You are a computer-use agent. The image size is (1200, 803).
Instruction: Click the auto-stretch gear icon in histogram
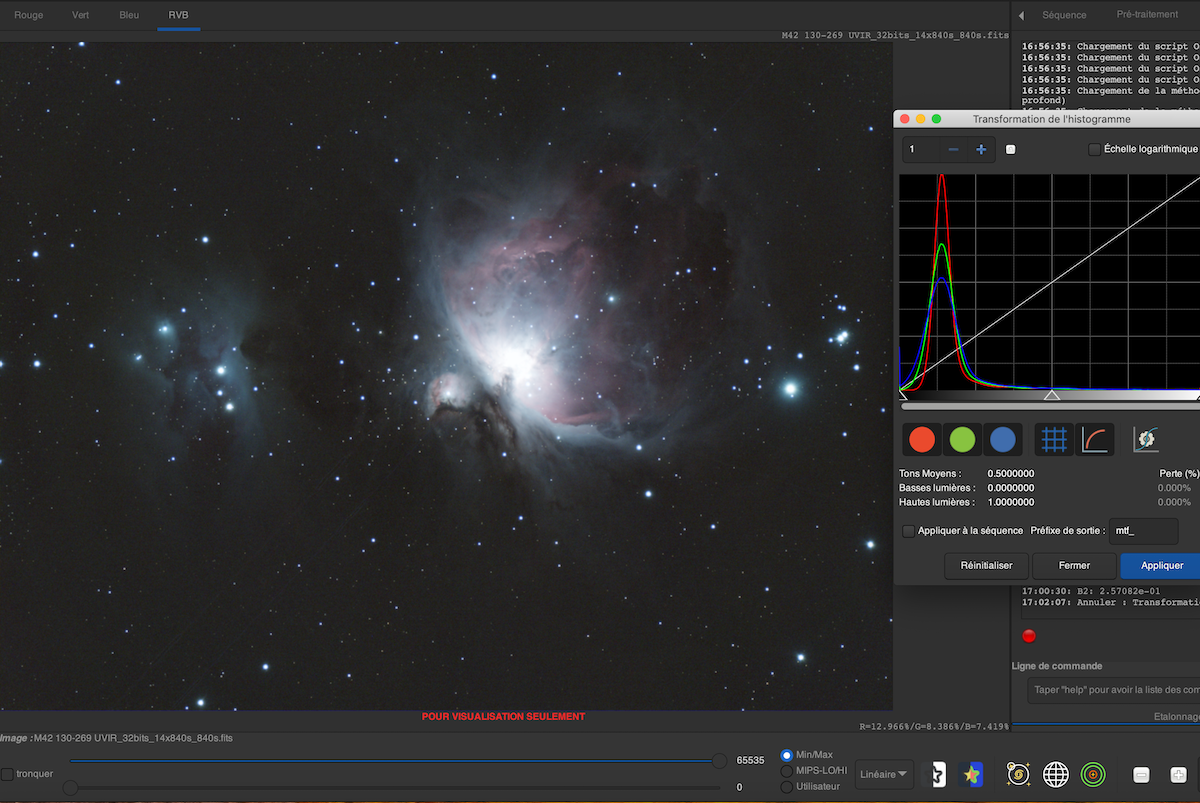pyautogui.click(x=1145, y=439)
